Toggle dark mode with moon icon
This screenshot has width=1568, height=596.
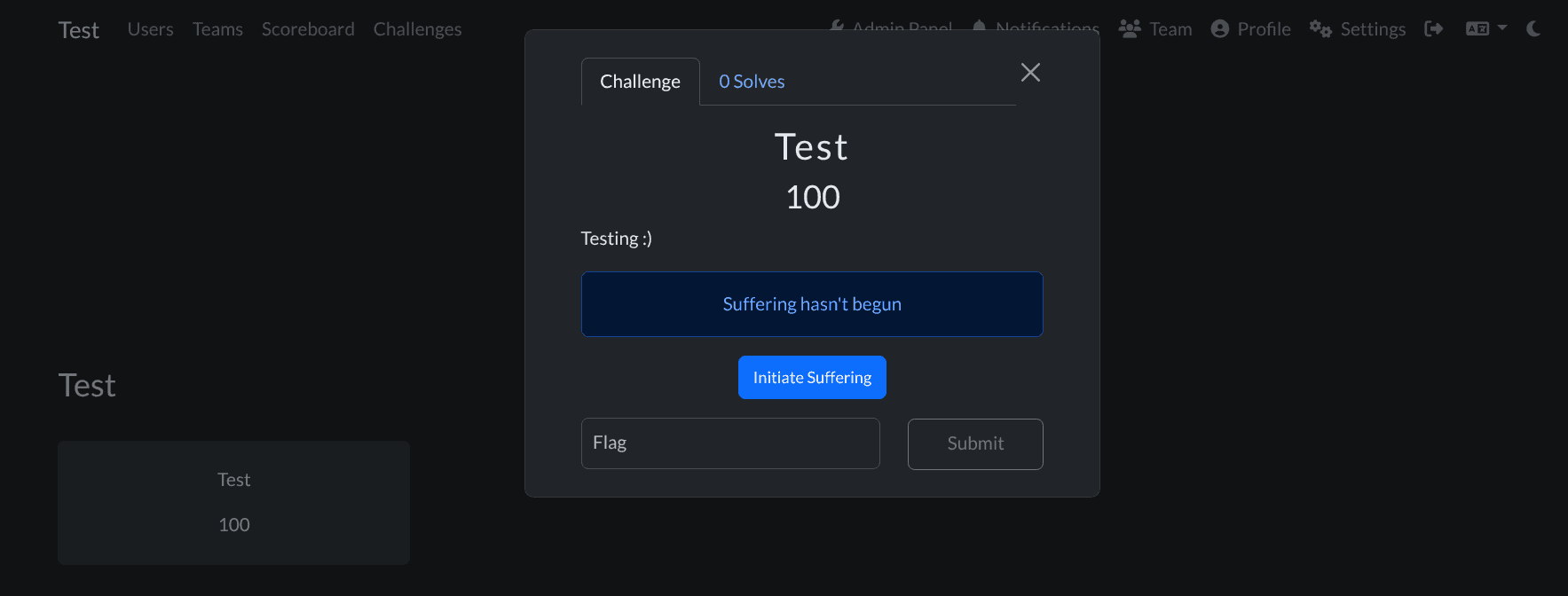coord(1533,29)
